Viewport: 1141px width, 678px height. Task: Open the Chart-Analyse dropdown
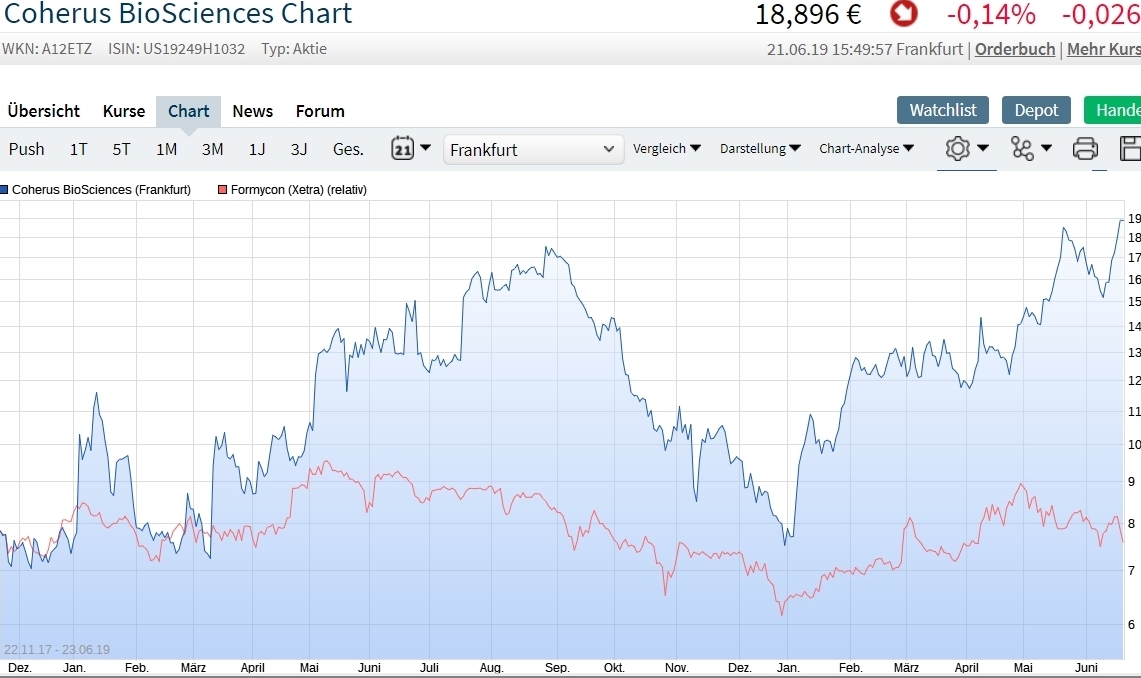tap(866, 149)
